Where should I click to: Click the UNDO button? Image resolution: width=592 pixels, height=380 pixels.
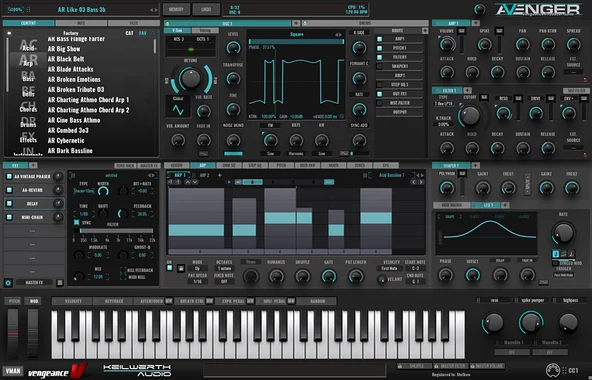point(206,9)
